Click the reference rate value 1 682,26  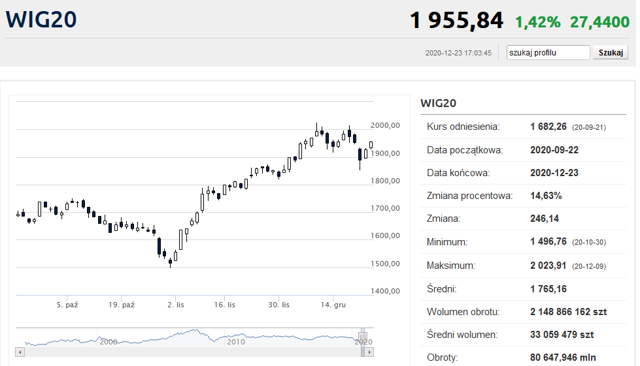tap(548, 127)
